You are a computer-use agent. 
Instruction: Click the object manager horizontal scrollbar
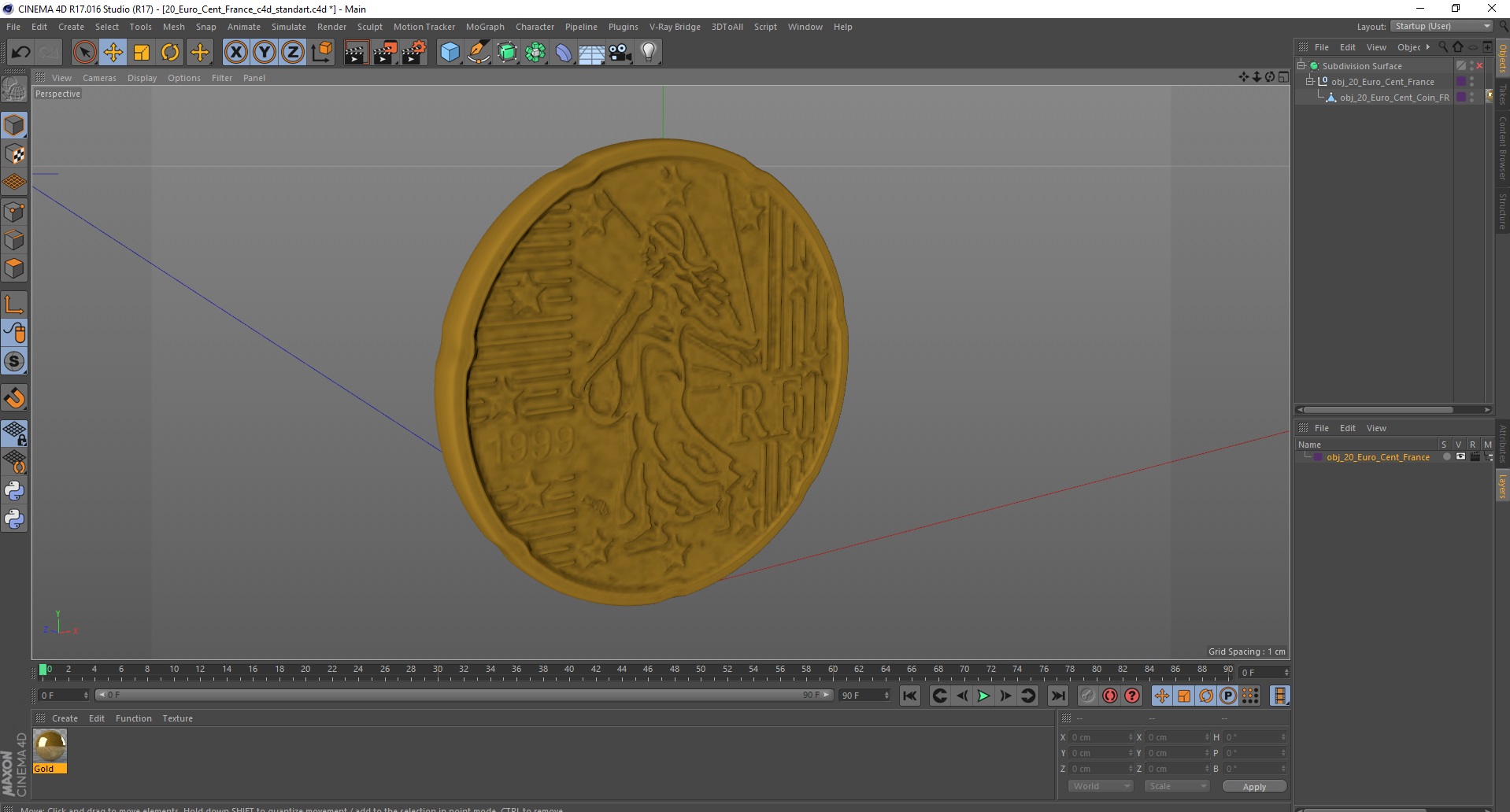tap(1378, 410)
